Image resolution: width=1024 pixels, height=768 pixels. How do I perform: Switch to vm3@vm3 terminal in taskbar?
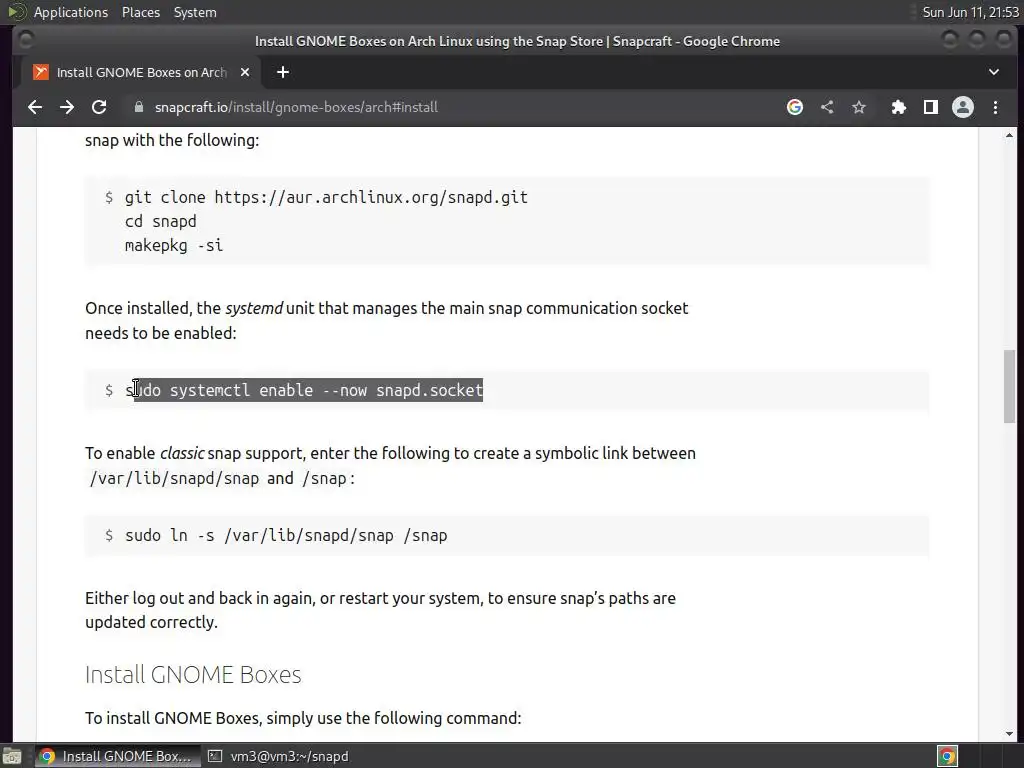(x=279, y=756)
